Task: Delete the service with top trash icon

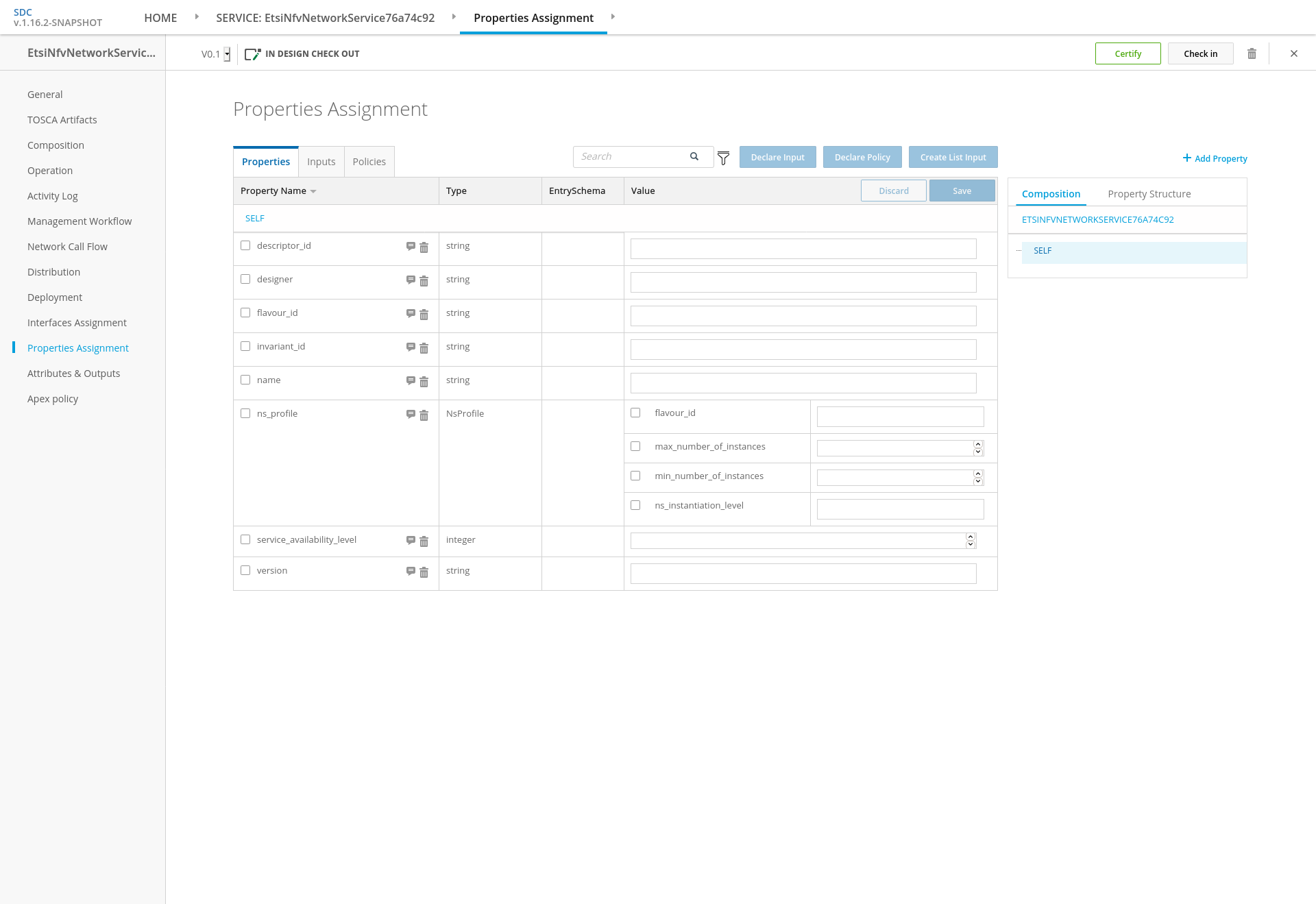Action: coord(1252,53)
